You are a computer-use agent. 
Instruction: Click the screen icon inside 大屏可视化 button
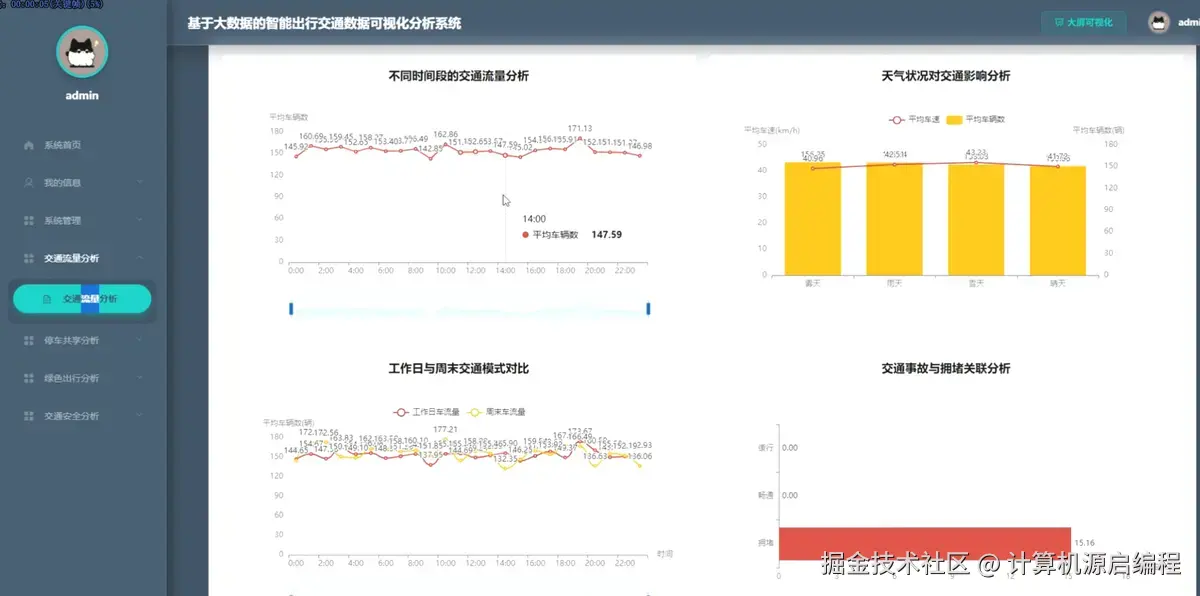[x=1059, y=22]
